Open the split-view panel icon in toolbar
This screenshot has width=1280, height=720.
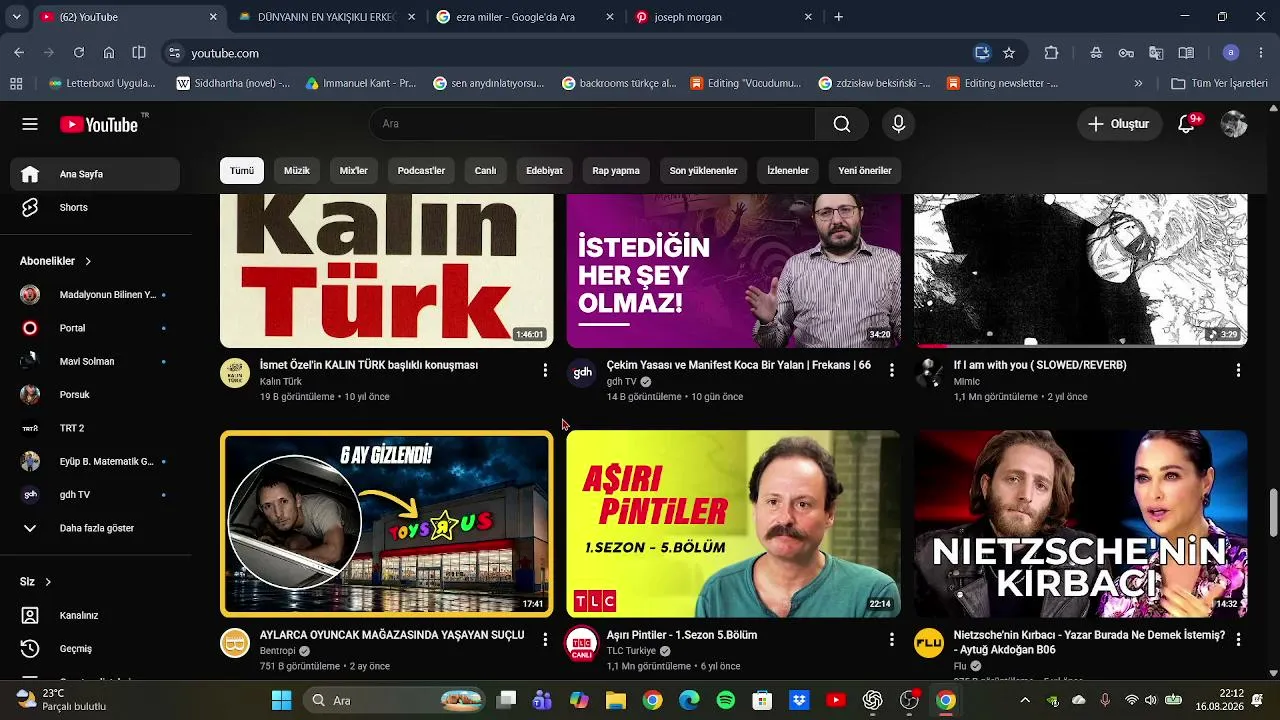(x=139, y=53)
